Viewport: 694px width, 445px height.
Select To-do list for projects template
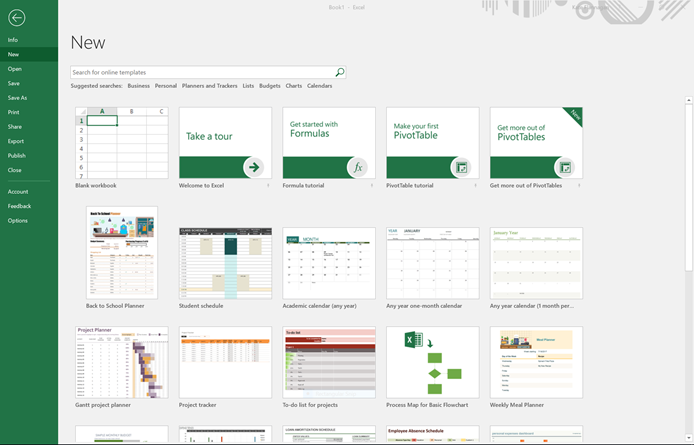pyautogui.click(x=329, y=363)
